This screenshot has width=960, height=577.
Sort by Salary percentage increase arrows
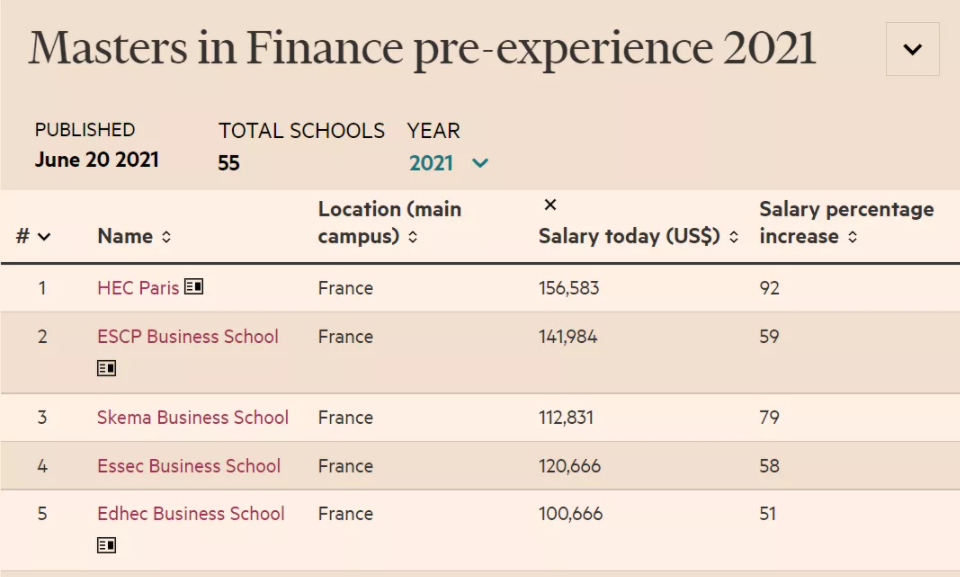852,238
